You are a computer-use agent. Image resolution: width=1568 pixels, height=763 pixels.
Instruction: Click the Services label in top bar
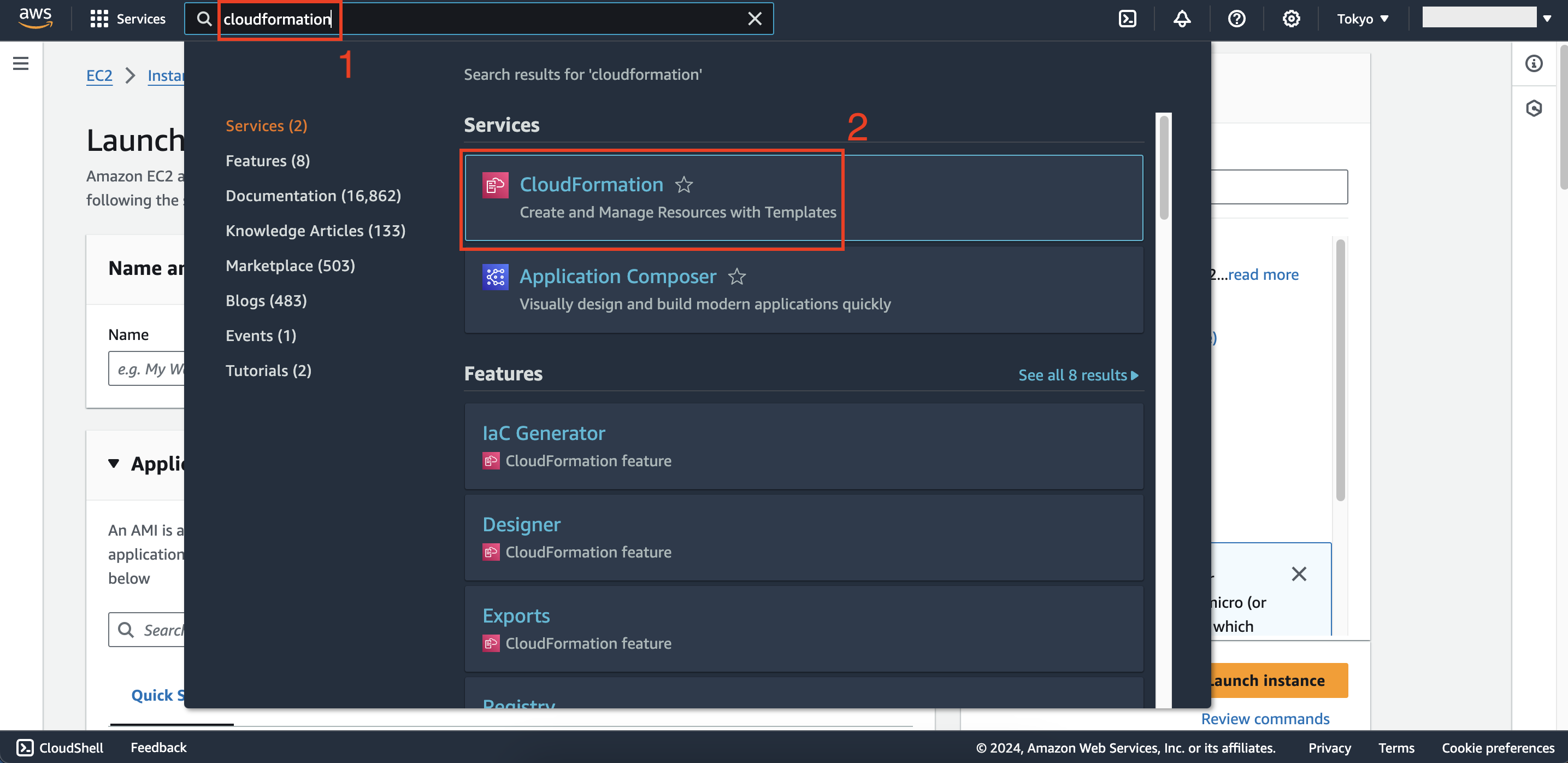140,19
